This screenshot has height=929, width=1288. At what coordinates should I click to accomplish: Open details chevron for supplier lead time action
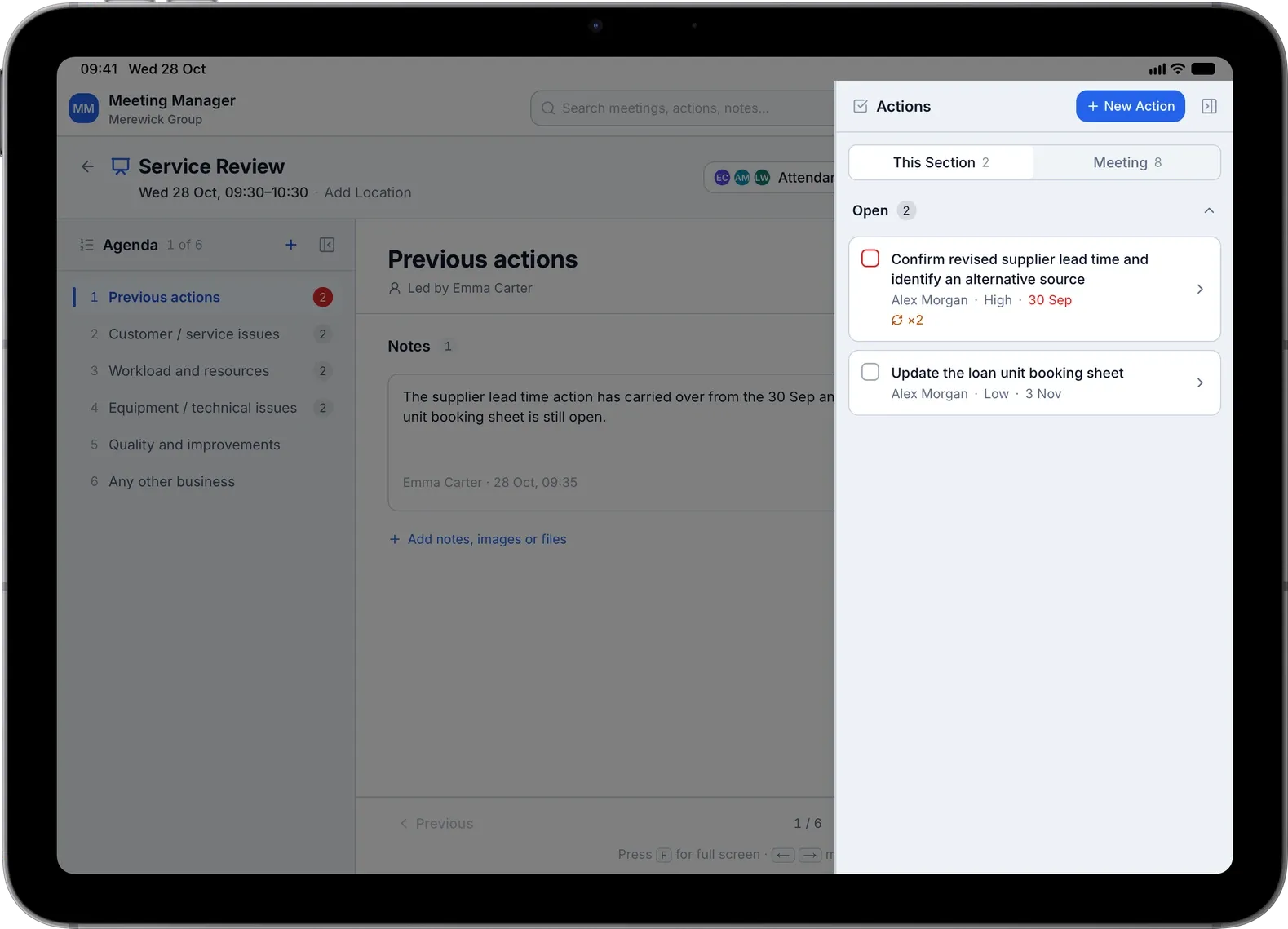[1200, 289]
